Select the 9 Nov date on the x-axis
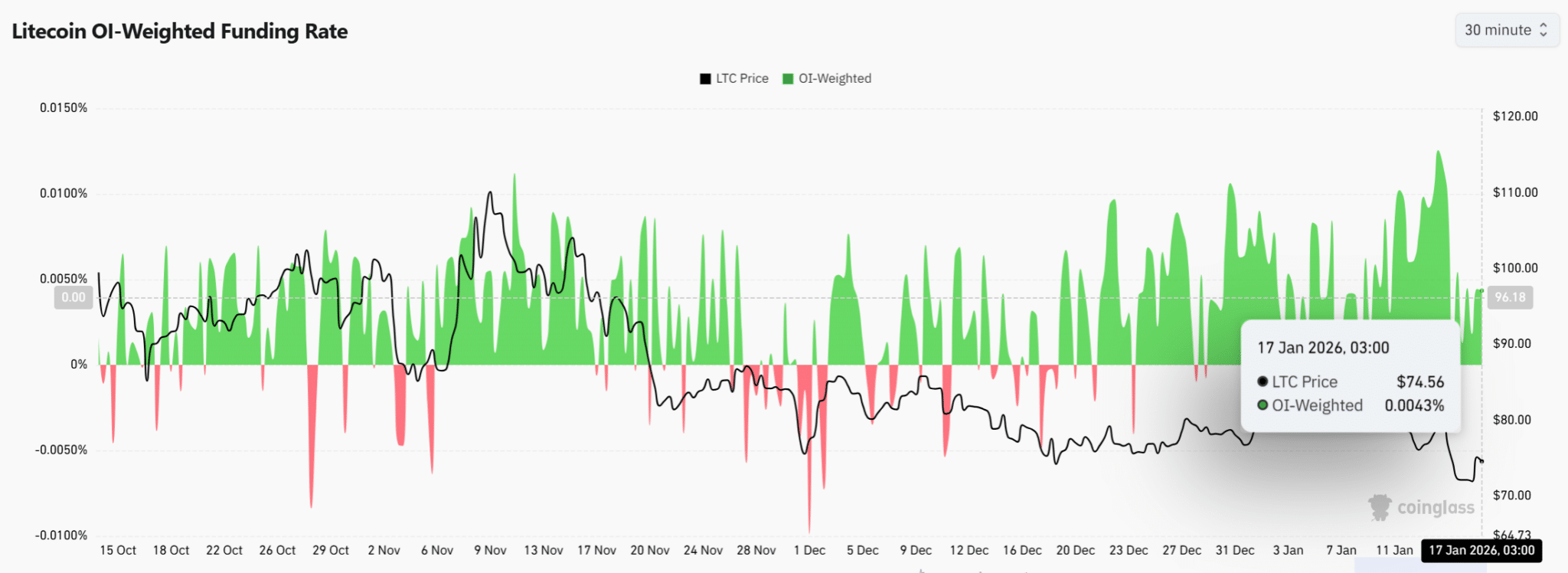1568x573 pixels. point(490,550)
